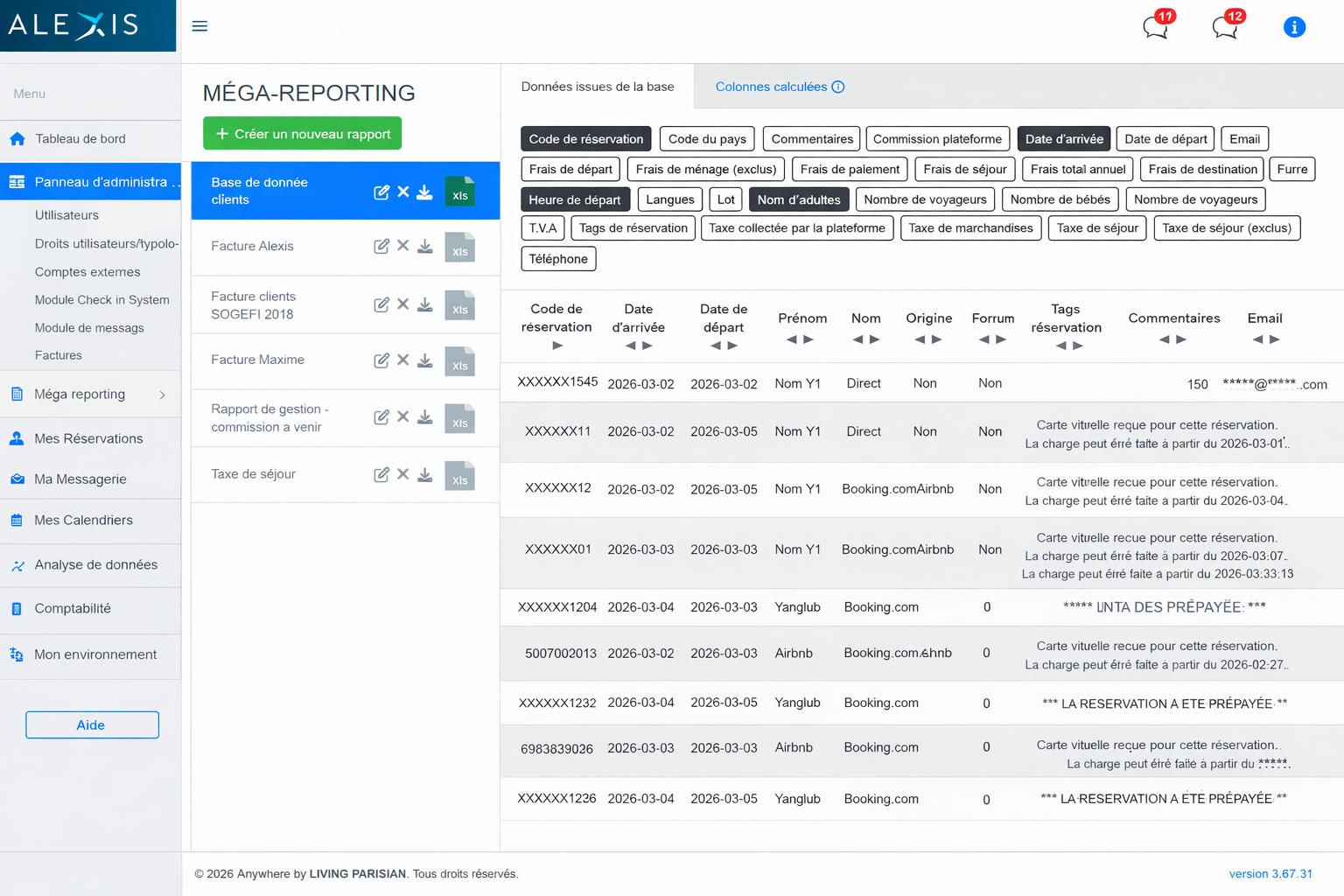This screenshot has height=896, width=1344.
Task: Click the blue information icon in the header
Action: (1294, 27)
